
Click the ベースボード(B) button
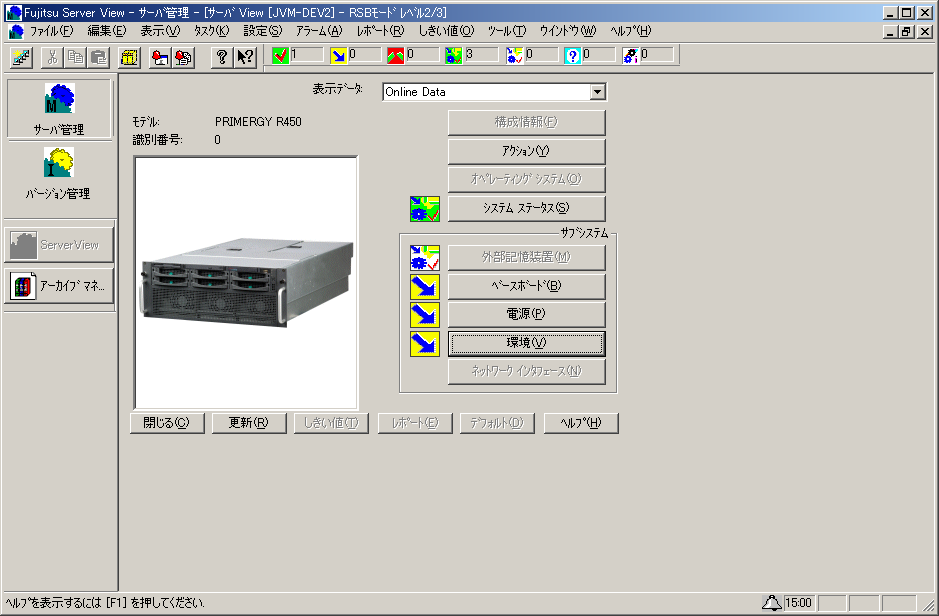[526, 286]
